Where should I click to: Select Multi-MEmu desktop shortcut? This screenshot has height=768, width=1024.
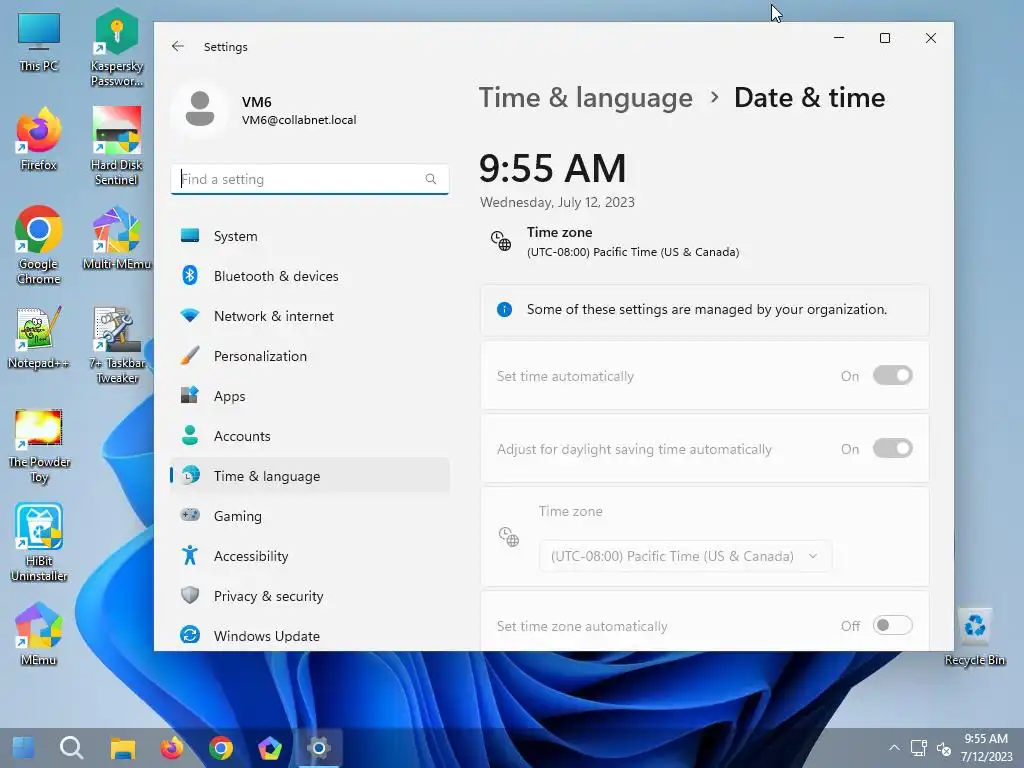117,238
